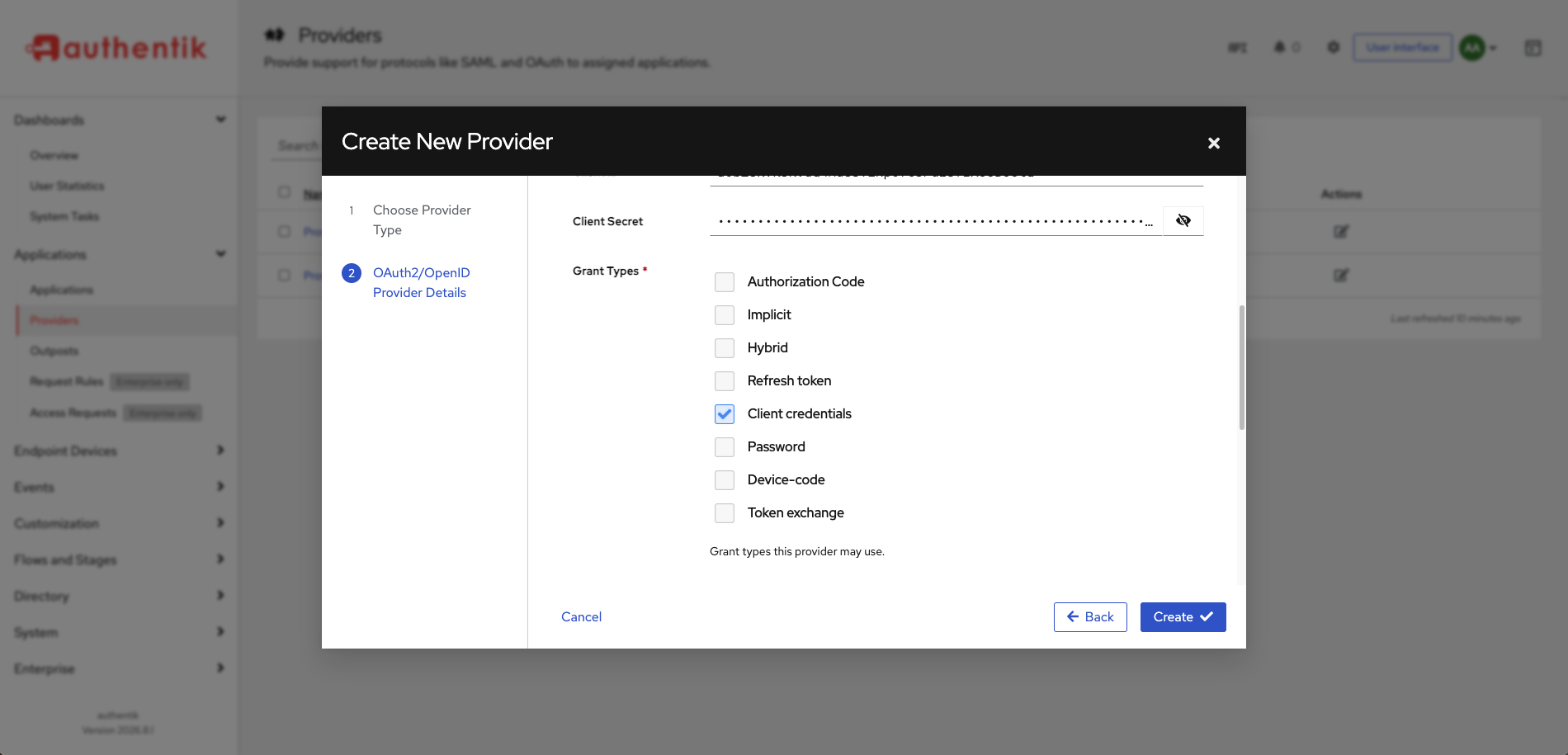Expand the Enterprise sidebar section
Image resolution: width=1568 pixels, height=755 pixels.
(119, 668)
